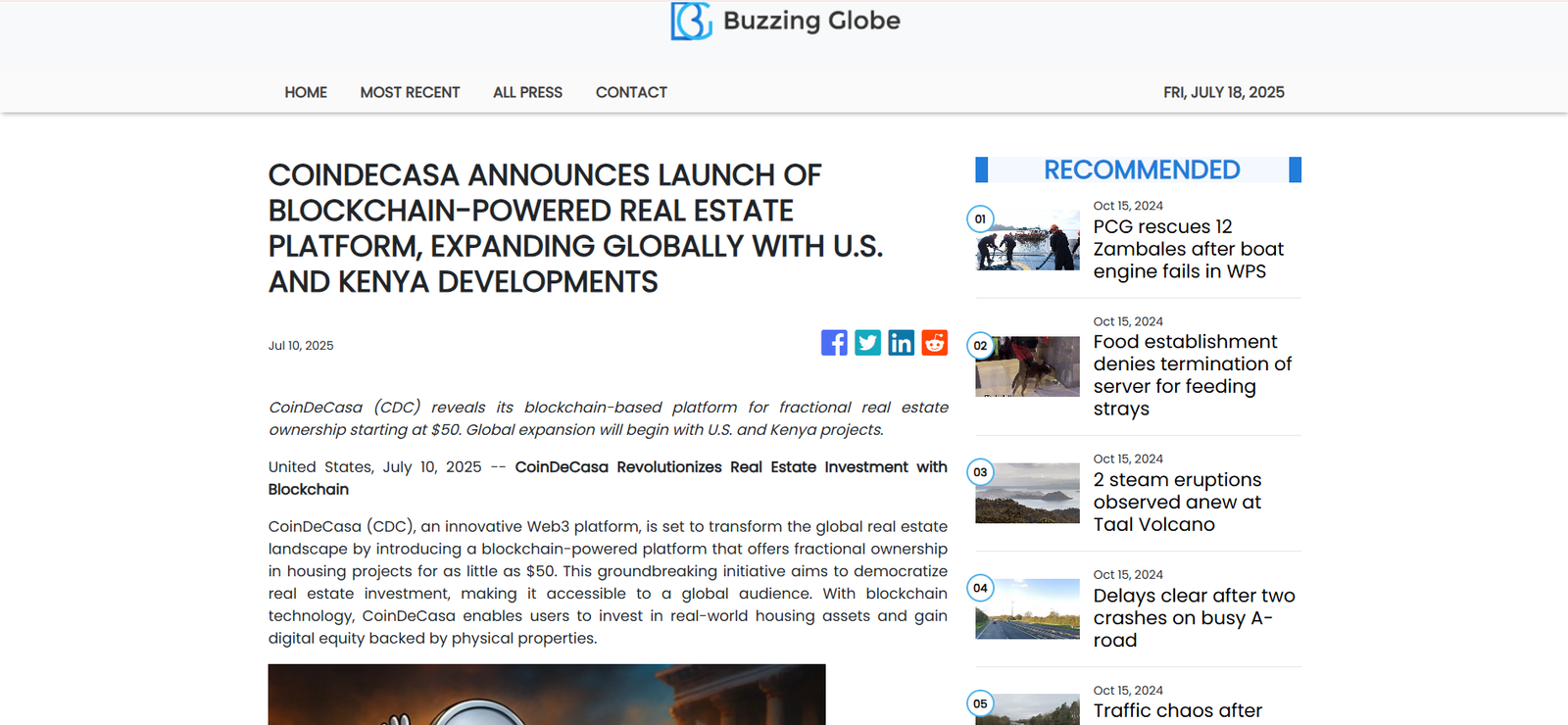This screenshot has width=1568, height=725.
Task: Share article on Twitter
Action: click(x=867, y=342)
